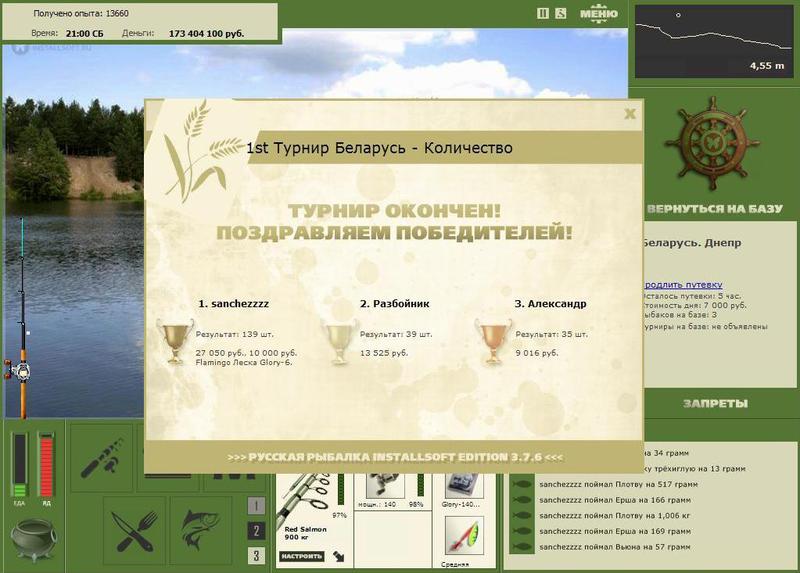The width and height of the screenshot is (800, 573).
Task: Click the prize text 27 050 руб., 10 000 руб.
Action: tap(246, 353)
